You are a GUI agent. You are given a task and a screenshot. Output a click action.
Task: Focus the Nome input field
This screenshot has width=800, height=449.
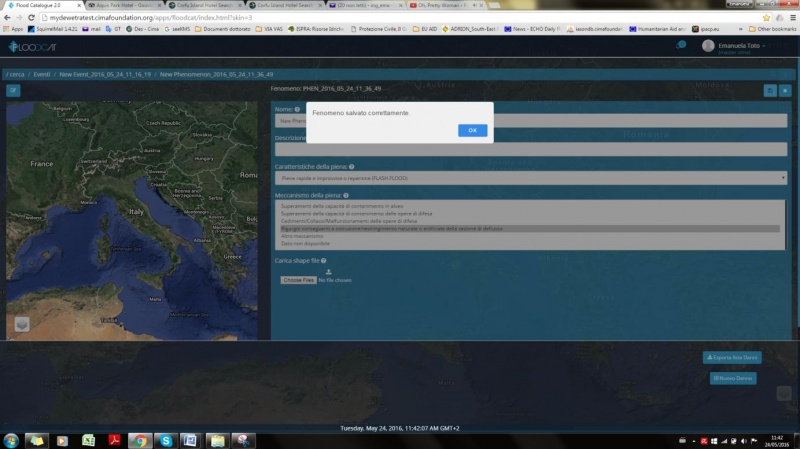click(x=531, y=121)
